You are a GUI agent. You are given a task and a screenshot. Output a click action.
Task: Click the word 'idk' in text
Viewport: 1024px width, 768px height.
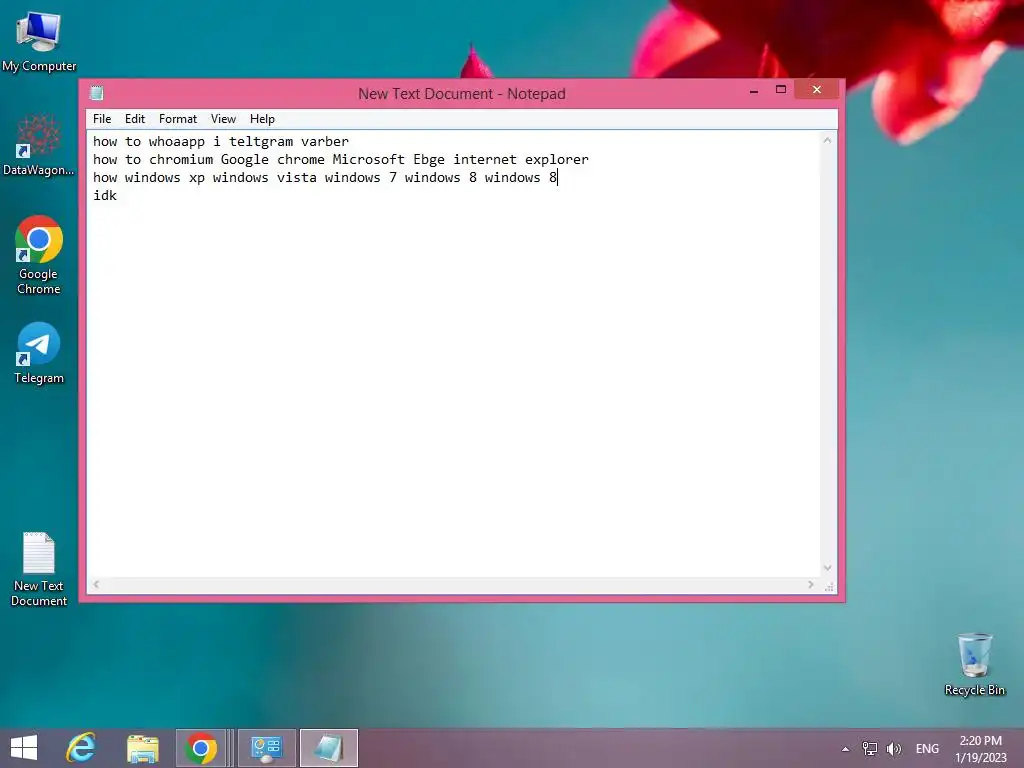105,195
